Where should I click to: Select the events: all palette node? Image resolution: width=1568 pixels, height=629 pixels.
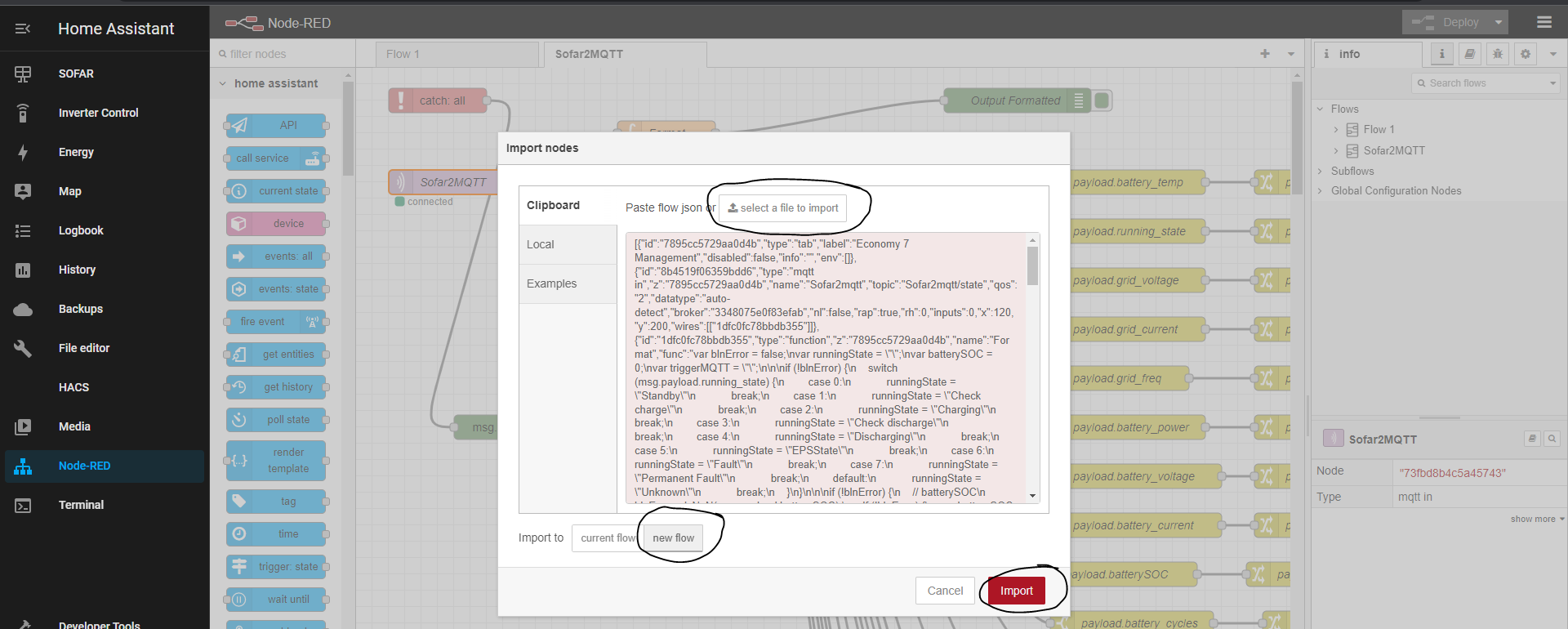pos(276,256)
